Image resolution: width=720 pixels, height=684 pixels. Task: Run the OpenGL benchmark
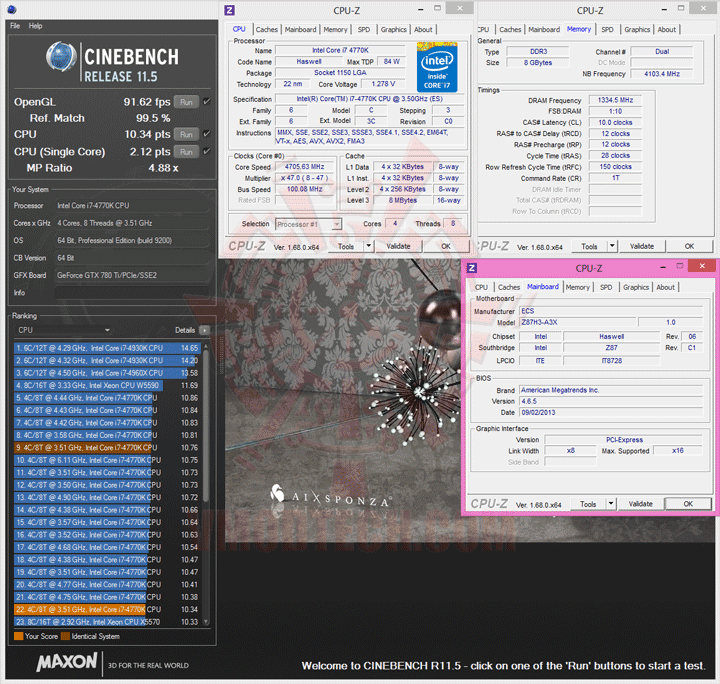tap(186, 102)
